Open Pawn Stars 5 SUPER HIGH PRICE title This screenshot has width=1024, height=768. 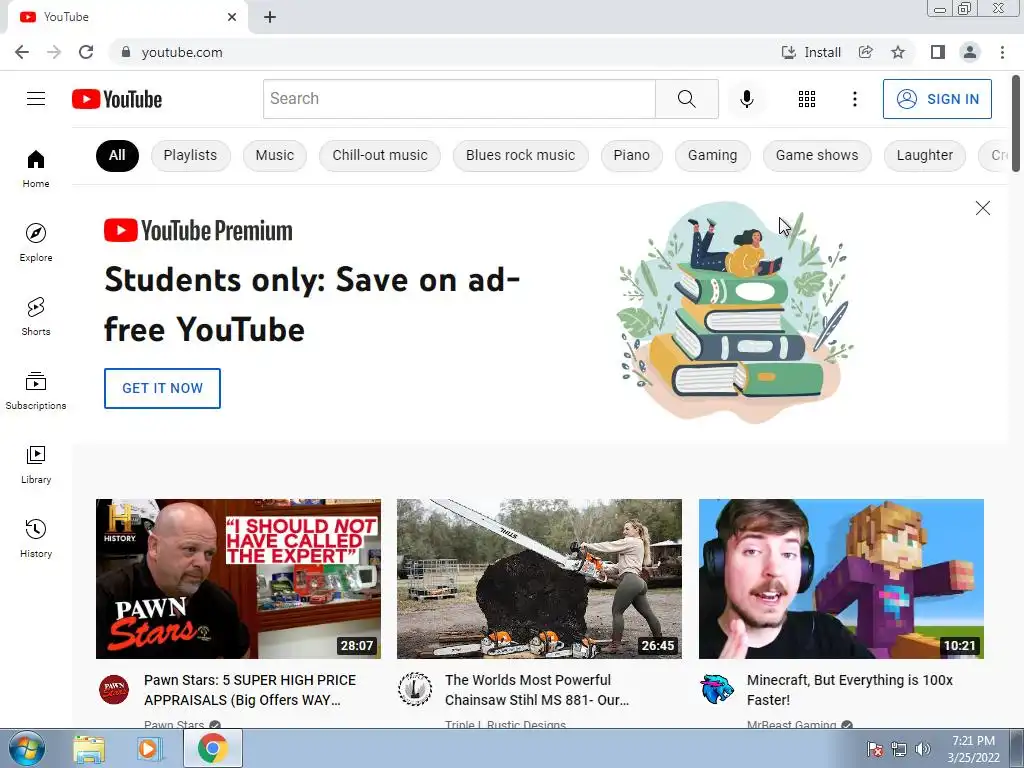pyautogui.click(x=250, y=690)
